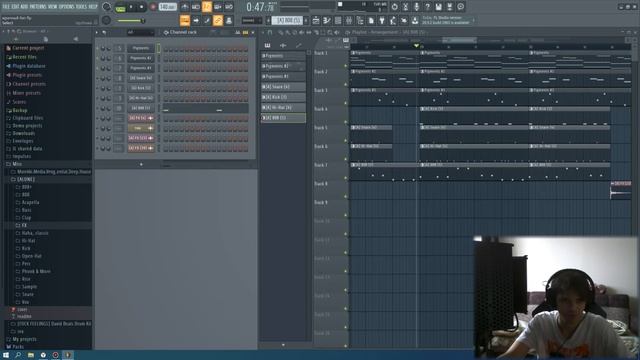Select the [A] 808 (1) channel button
The height and width of the screenshot is (360, 640).
pyautogui.click(x=141, y=108)
